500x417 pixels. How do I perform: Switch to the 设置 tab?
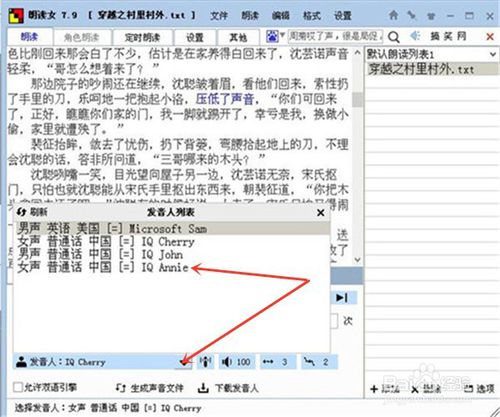(195, 37)
